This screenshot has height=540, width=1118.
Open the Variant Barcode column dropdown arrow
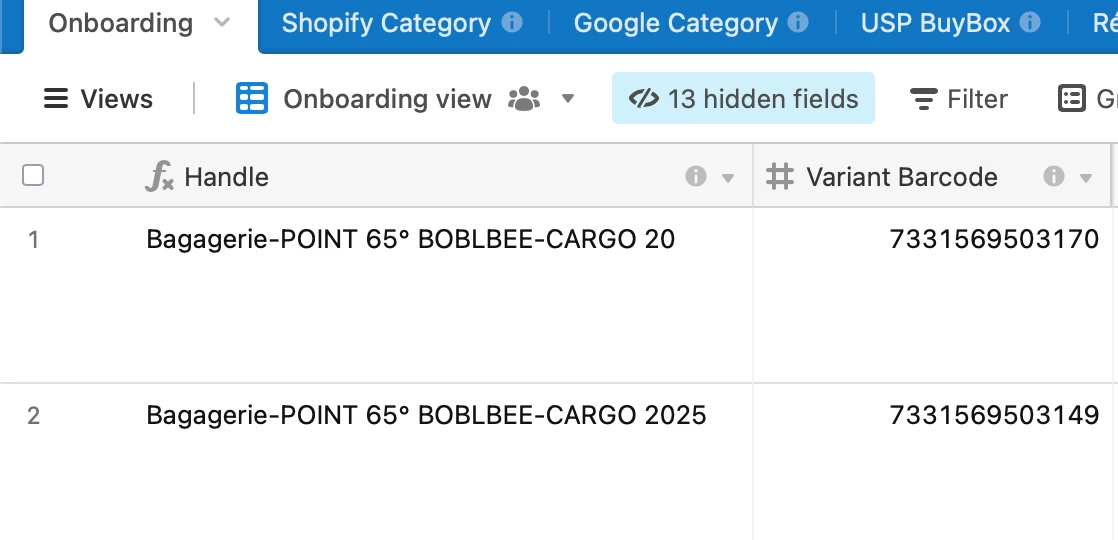[x=1086, y=178]
